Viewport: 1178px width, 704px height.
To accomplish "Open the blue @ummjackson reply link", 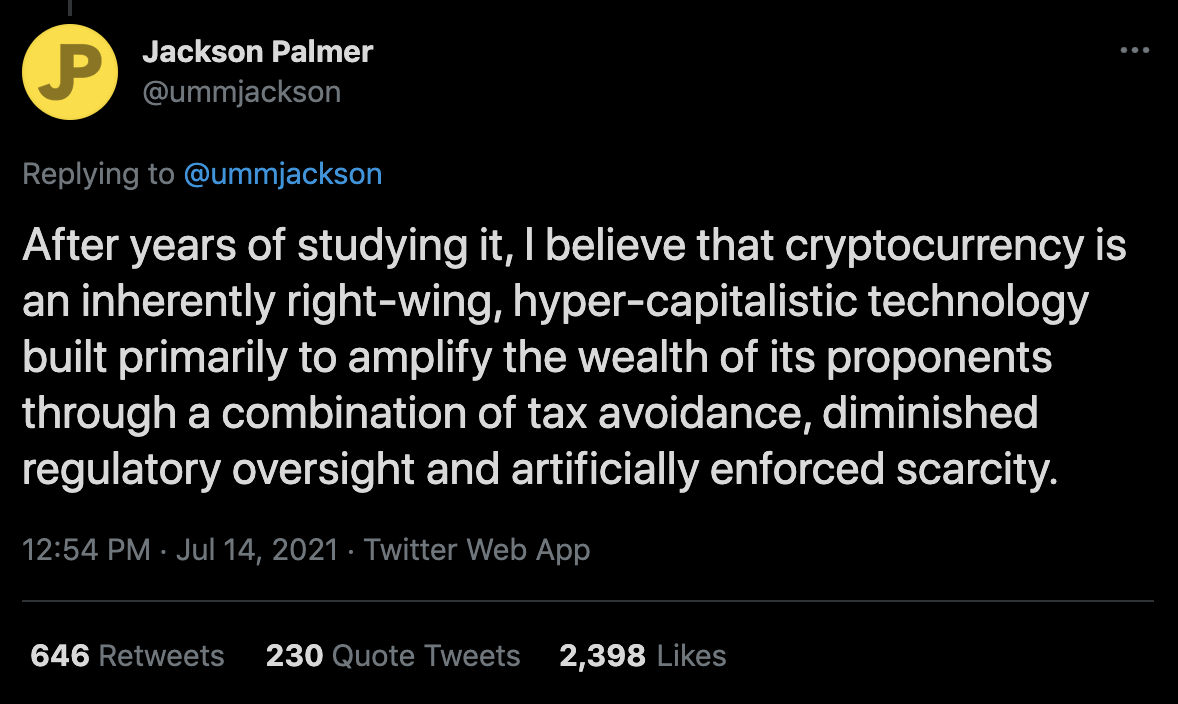I will coord(283,174).
